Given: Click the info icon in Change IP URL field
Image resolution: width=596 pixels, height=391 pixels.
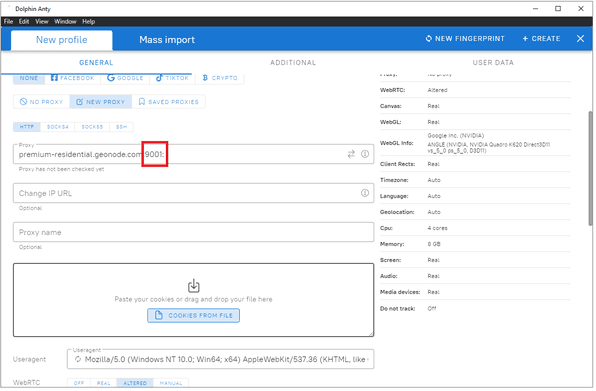Looking at the screenshot, I should click(x=366, y=193).
